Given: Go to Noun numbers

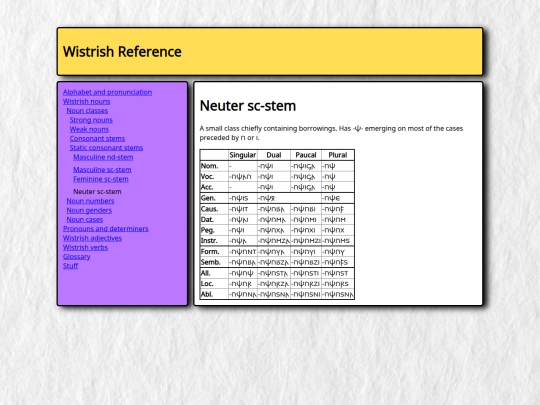Looking at the screenshot, I should (90, 201).
